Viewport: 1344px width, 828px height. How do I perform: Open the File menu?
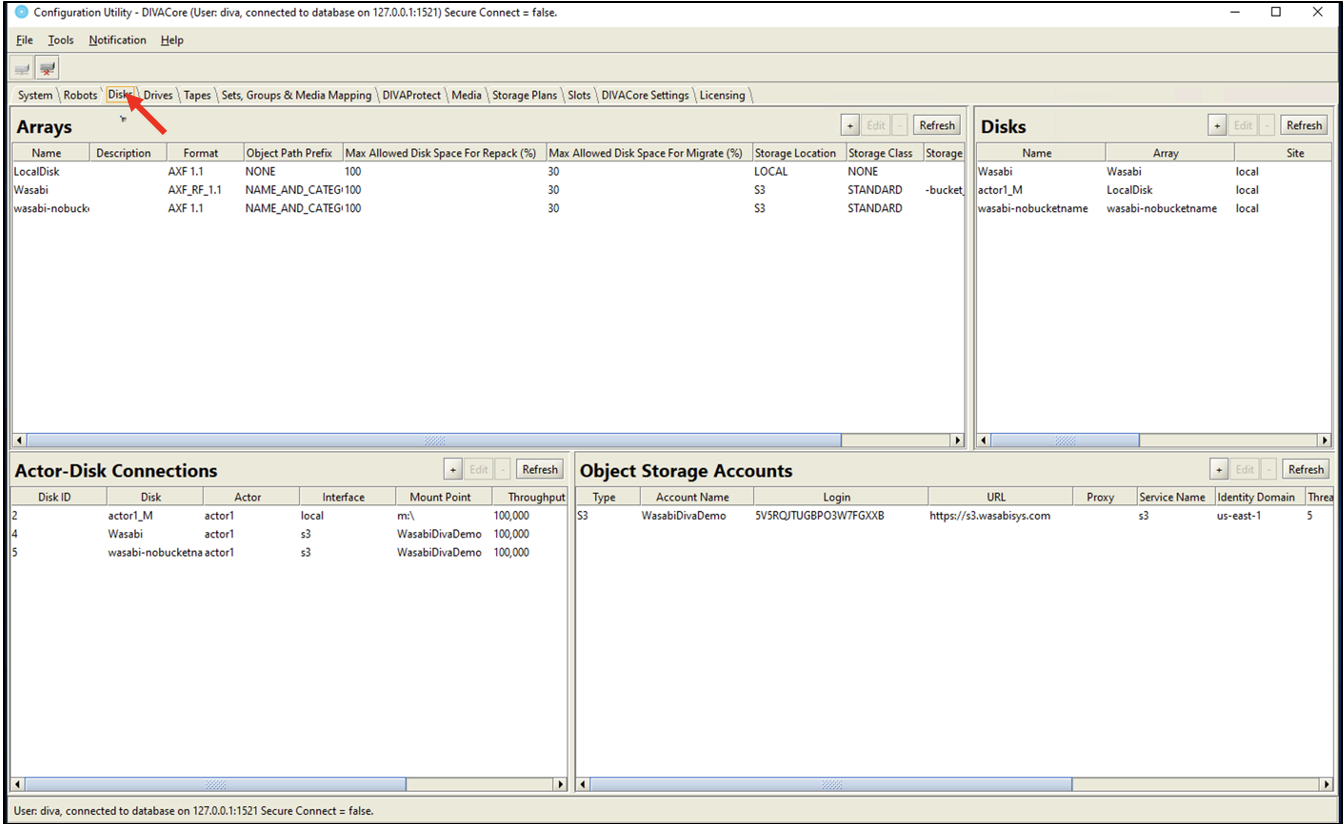[x=24, y=40]
